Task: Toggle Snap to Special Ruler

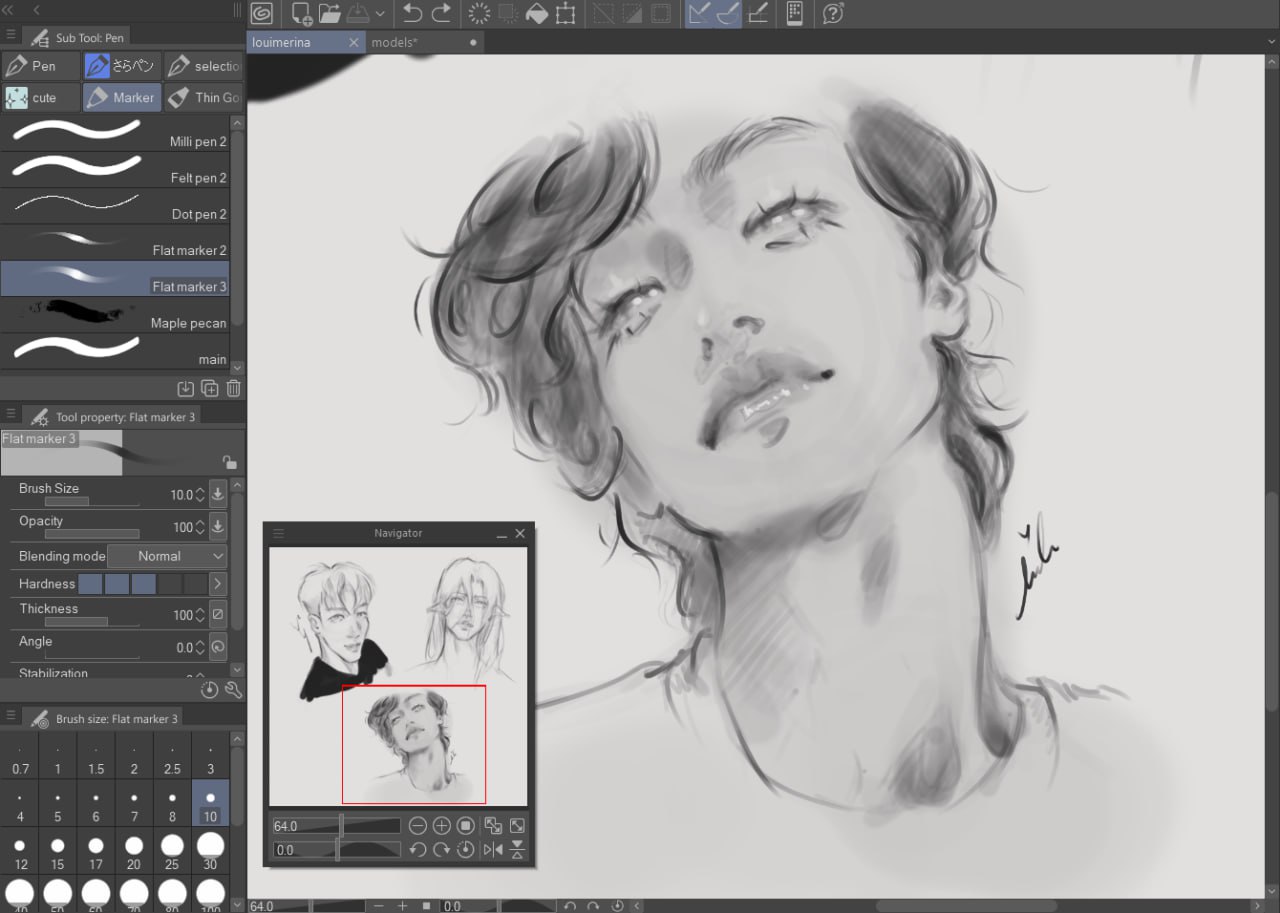Action: click(x=728, y=14)
